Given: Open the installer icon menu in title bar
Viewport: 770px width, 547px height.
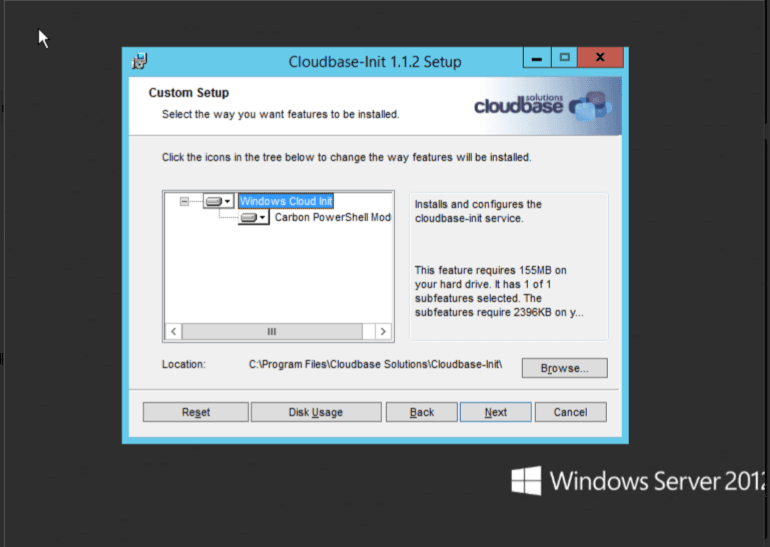Looking at the screenshot, I should tap(139, 61).
